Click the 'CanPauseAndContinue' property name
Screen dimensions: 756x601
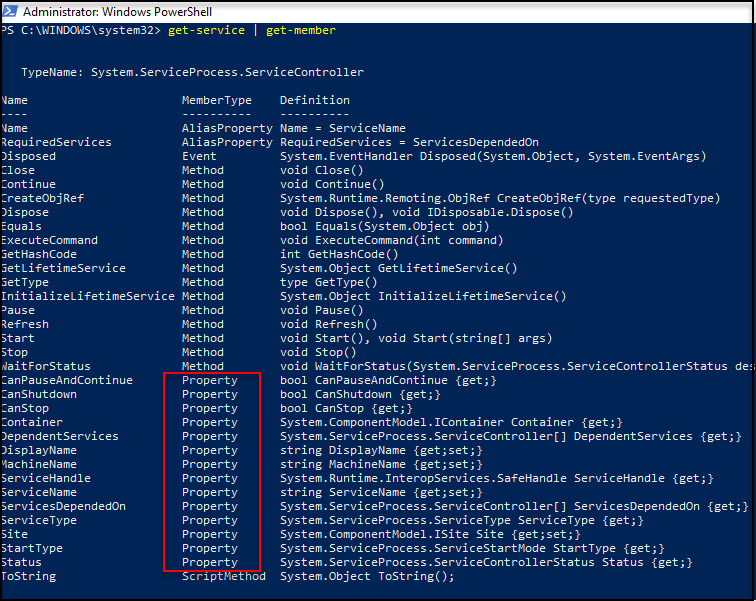coord(67,380)
